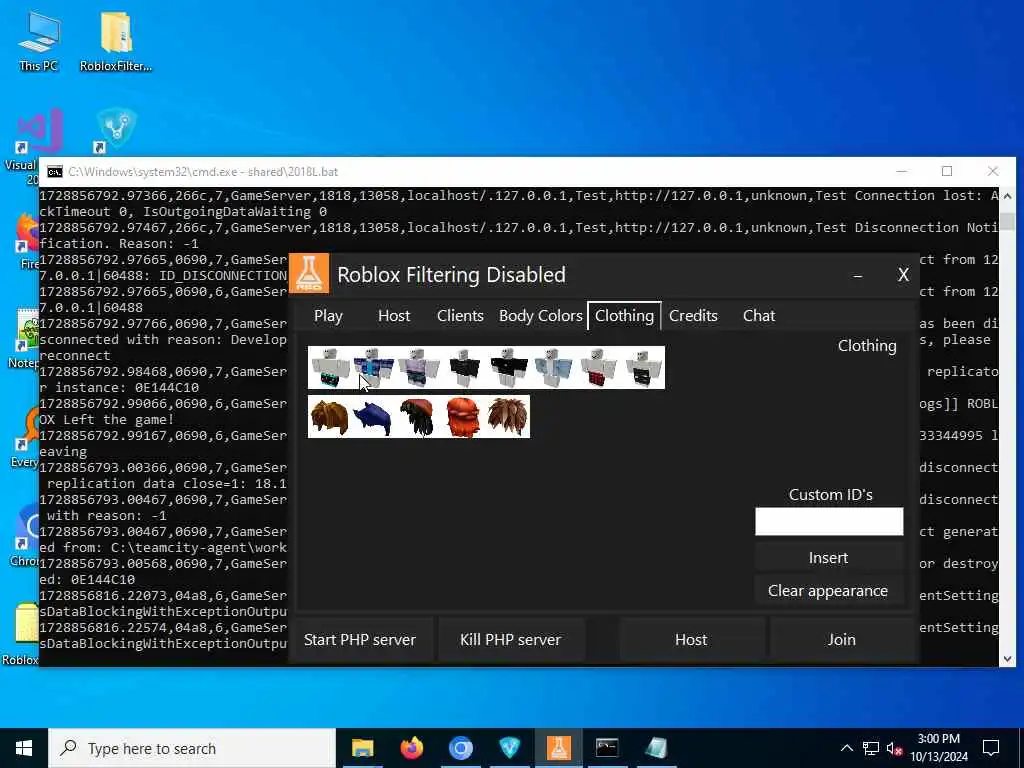Pick the lavender shirt with dark shorts outfit
The width and height of the screenshot is (1024, 768).
click(419, 368)
